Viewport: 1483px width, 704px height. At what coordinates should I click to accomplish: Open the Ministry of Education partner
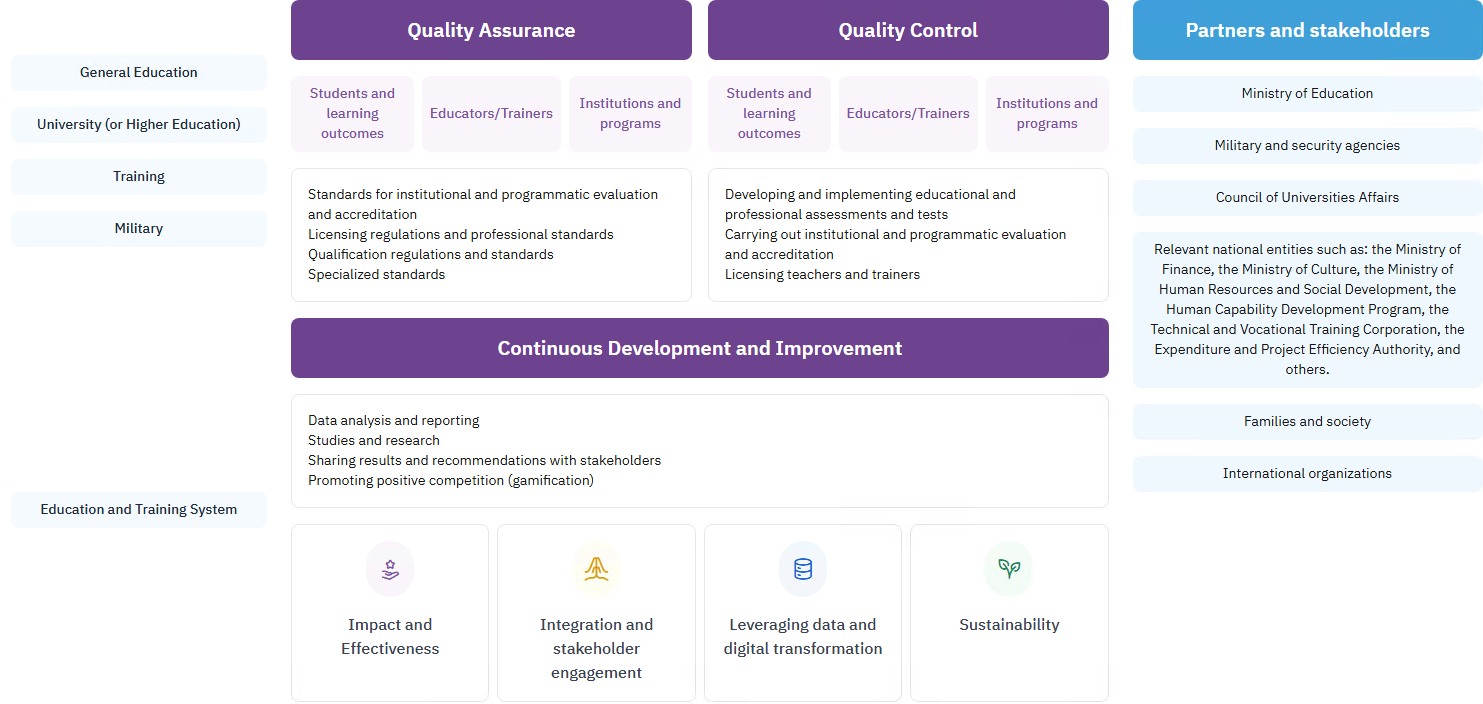coord(1307,93)
